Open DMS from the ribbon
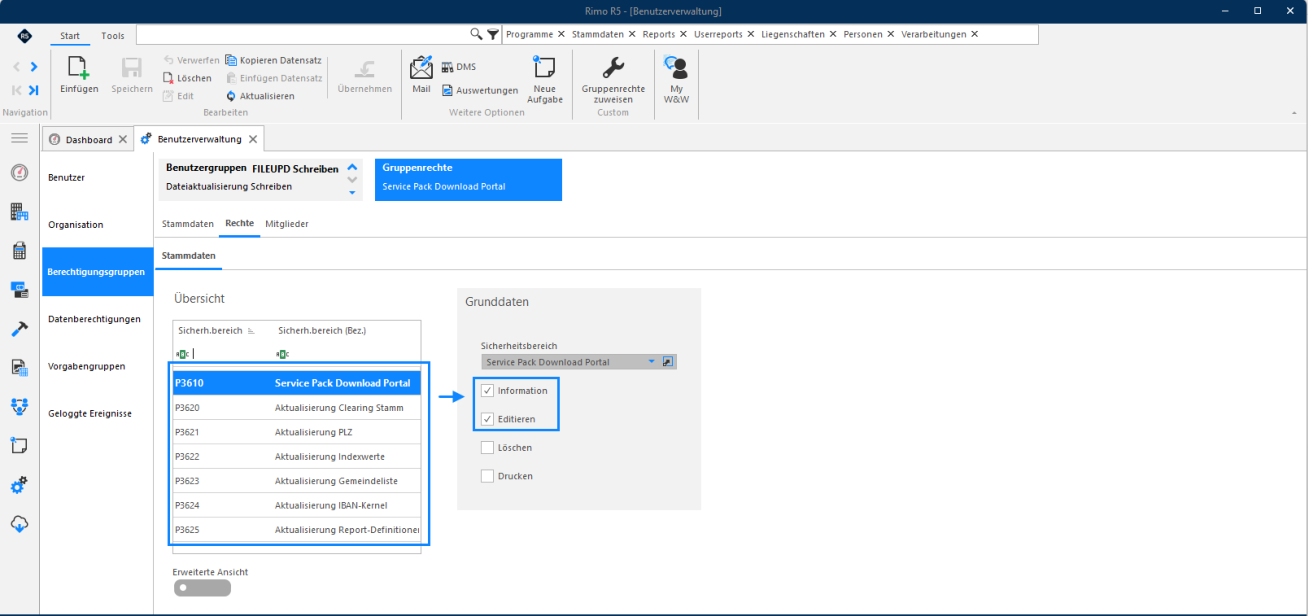 click(458, 67)
